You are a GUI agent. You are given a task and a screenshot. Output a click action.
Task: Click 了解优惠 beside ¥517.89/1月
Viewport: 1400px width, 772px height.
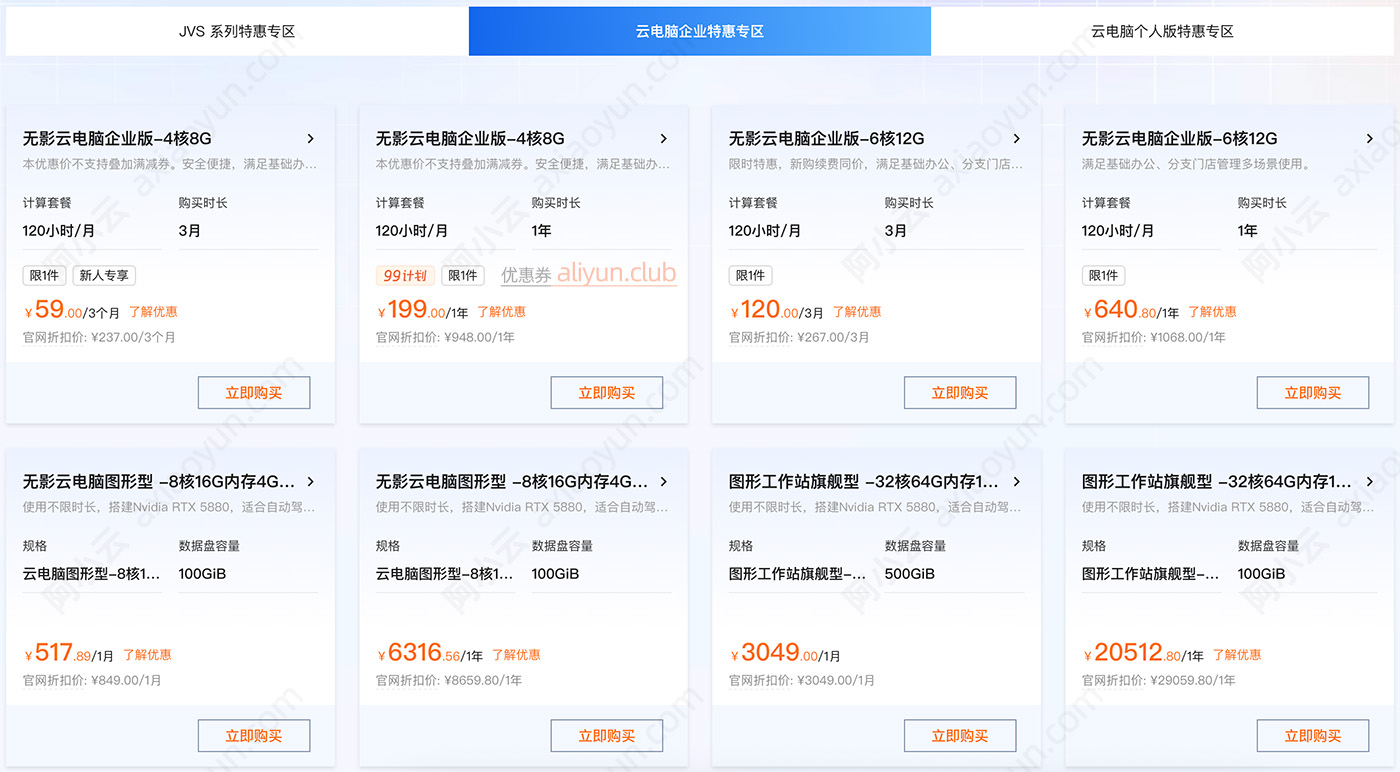coord(147,655)
